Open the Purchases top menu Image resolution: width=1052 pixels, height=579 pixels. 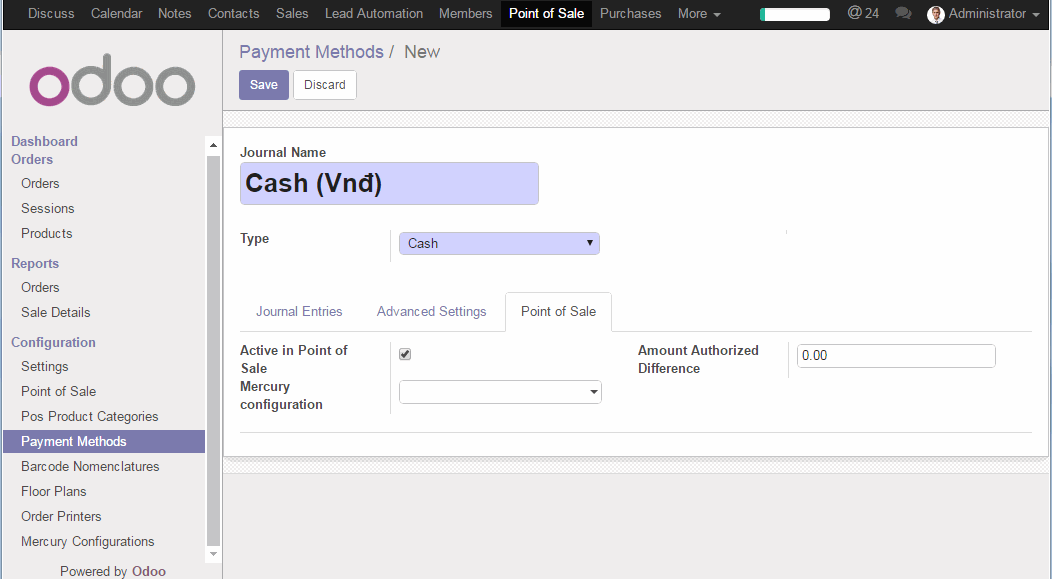pyautogui.click(x=630, y=14)
